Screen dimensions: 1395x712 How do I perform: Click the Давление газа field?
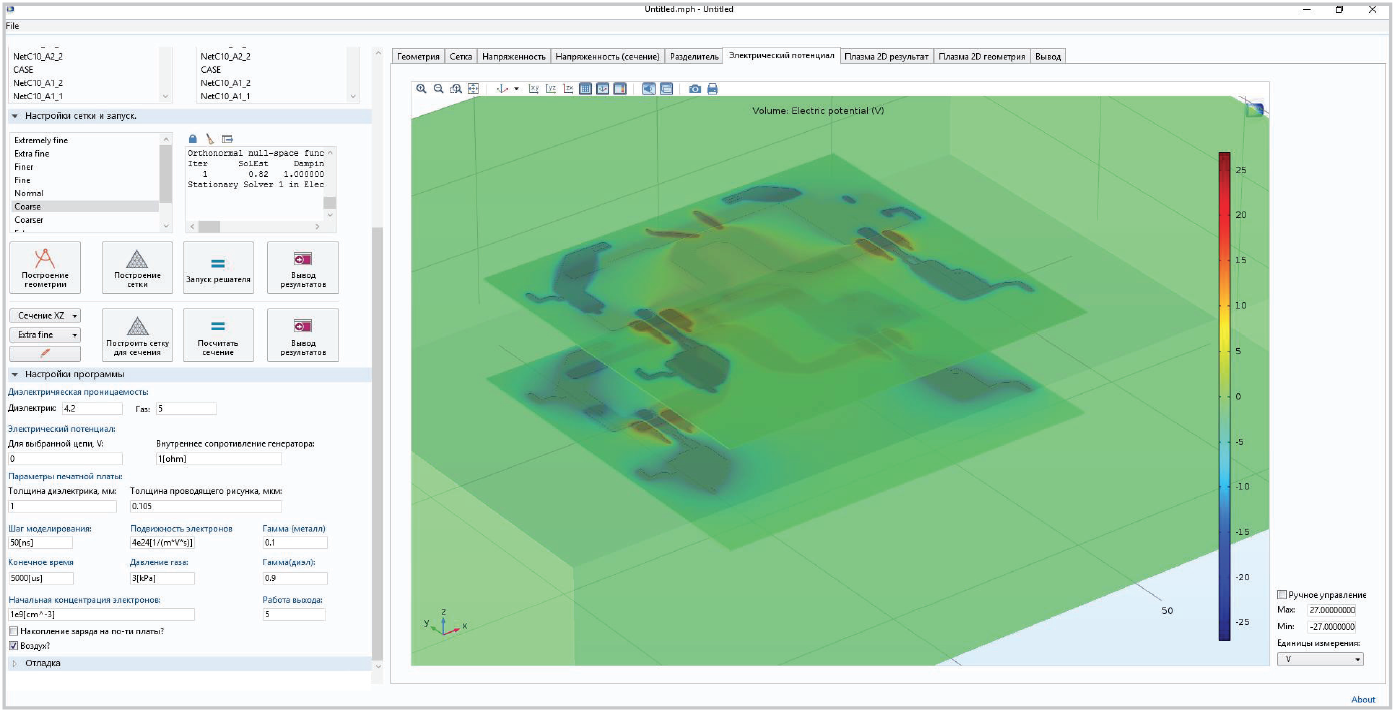pyautogui.click(x=162, y=578)
